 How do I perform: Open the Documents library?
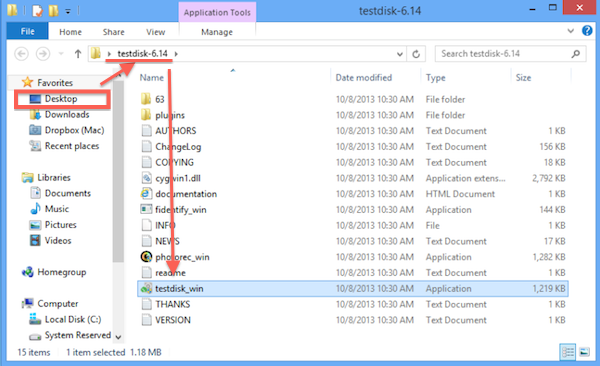[68, 193]
